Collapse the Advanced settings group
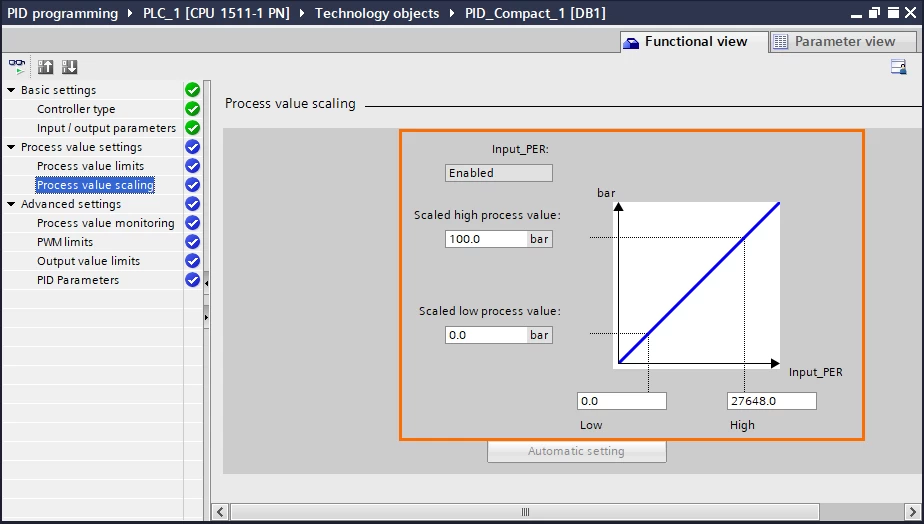 11,204
